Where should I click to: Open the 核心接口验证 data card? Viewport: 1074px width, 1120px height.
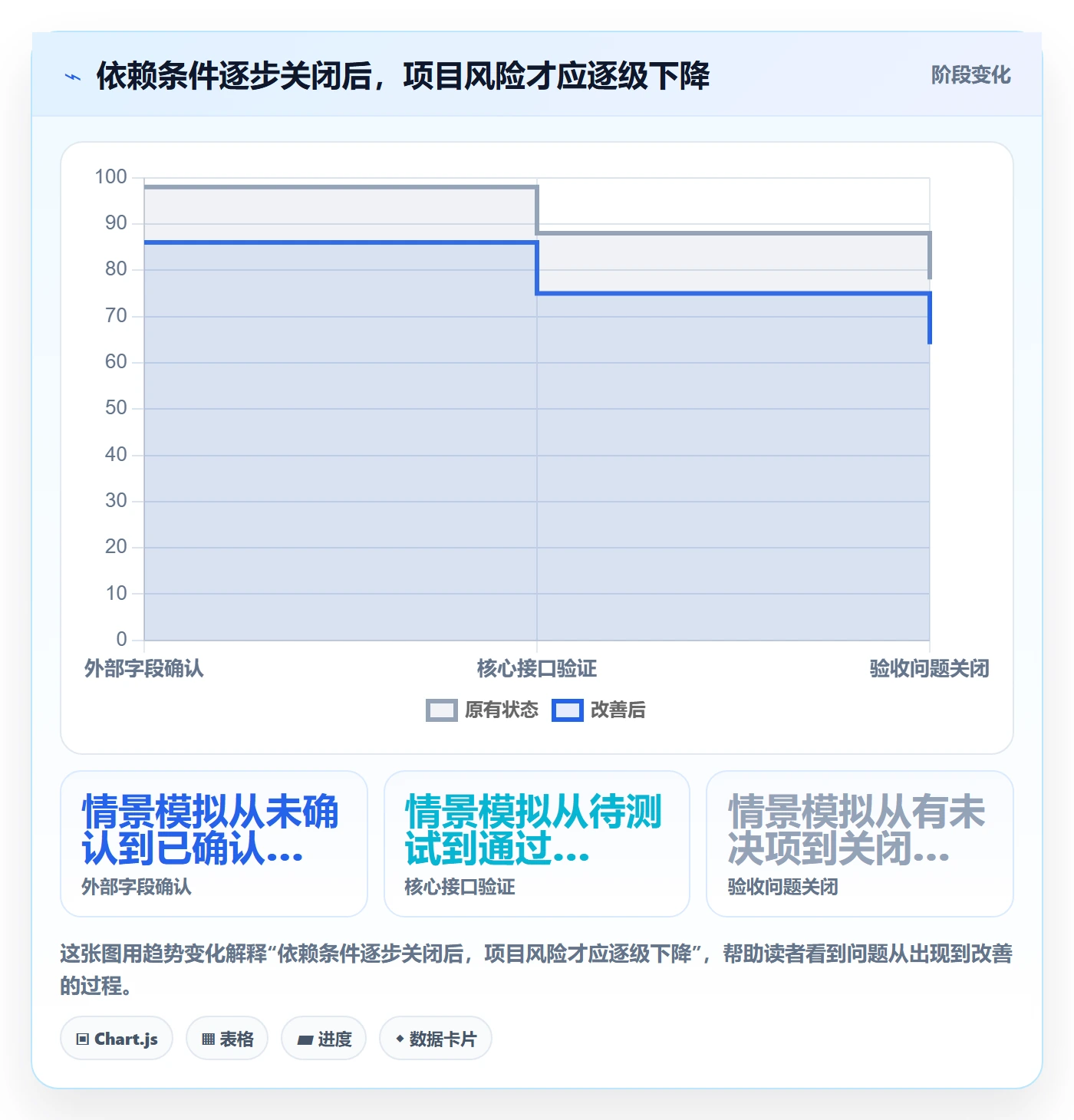click(537, 844)
